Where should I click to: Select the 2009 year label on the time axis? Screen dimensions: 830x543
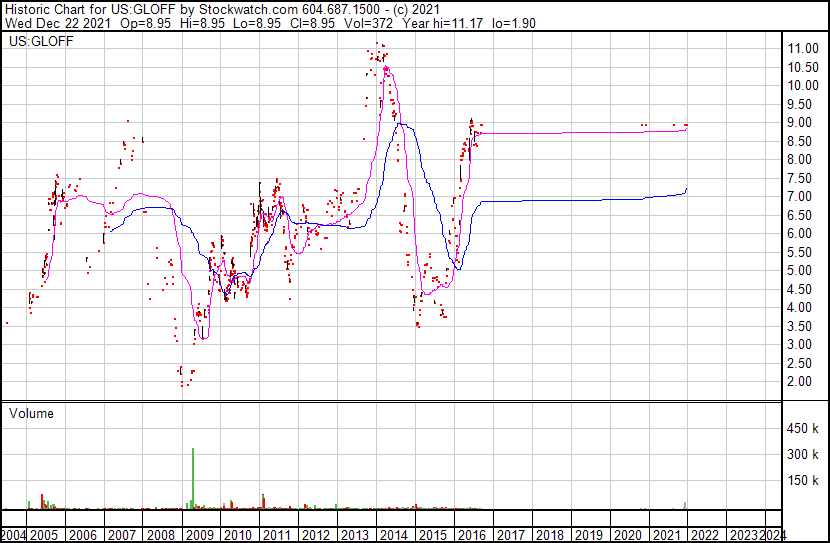tap(199, 535)
